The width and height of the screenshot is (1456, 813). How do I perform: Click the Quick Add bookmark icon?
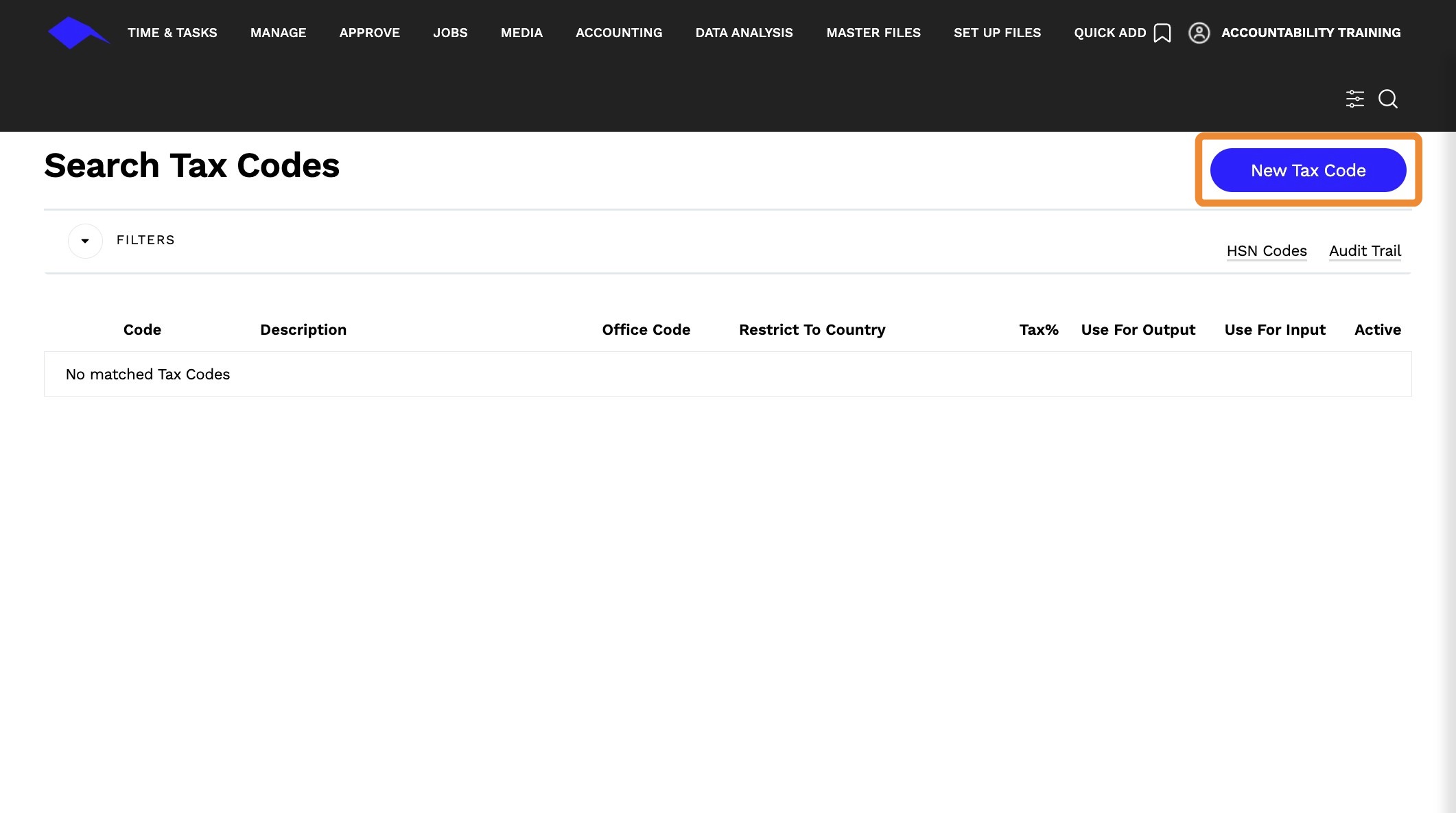click(x=1162, y=33)
